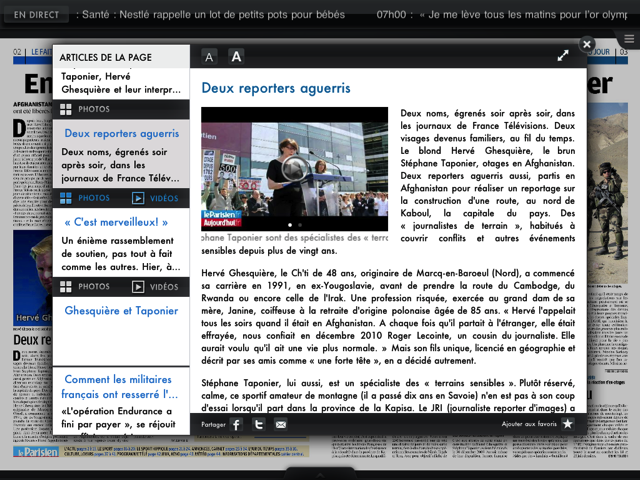Open the Ghesquière et Taponier article

coord(121,331)
